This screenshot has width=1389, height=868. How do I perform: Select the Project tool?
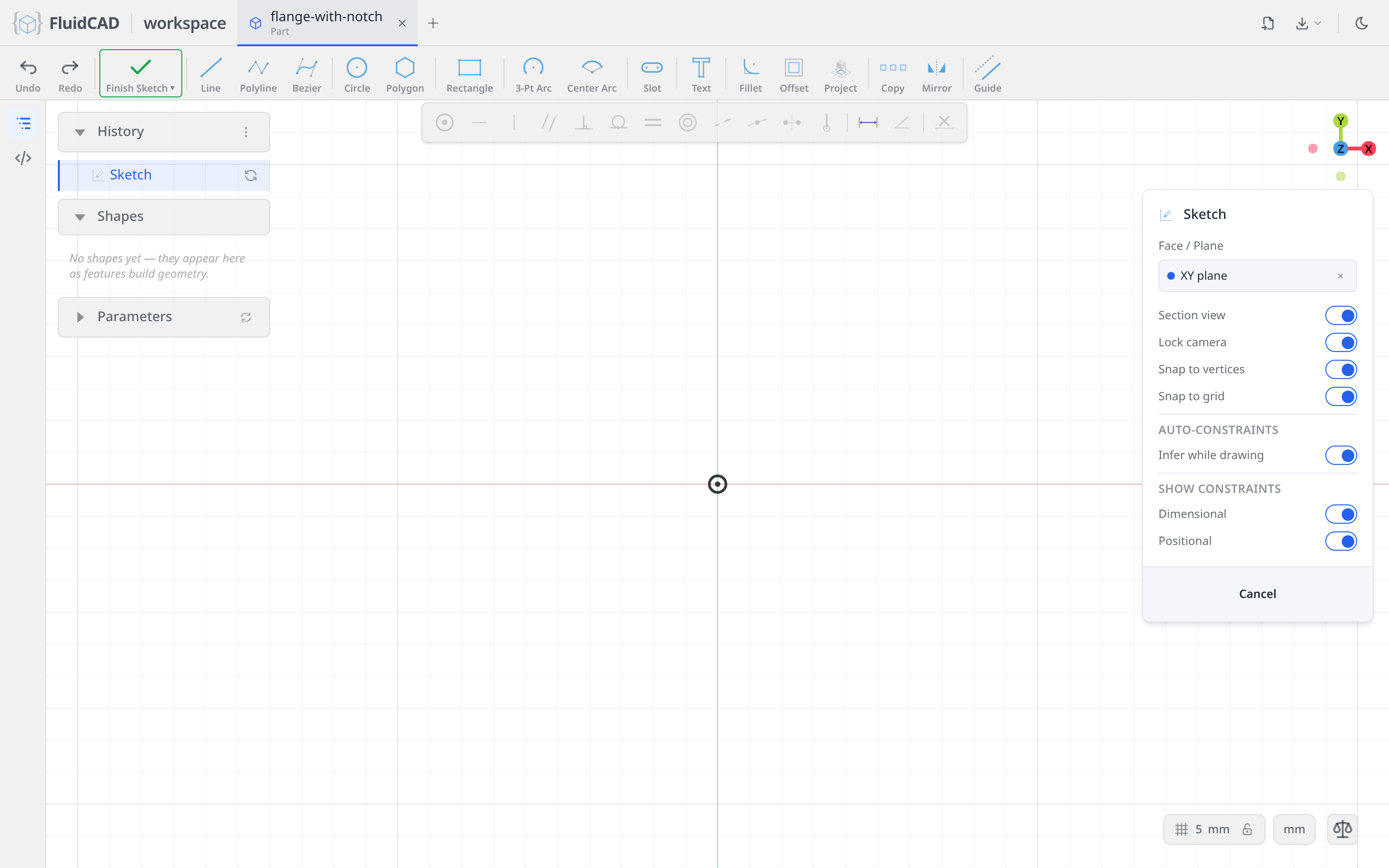point(840,75)
